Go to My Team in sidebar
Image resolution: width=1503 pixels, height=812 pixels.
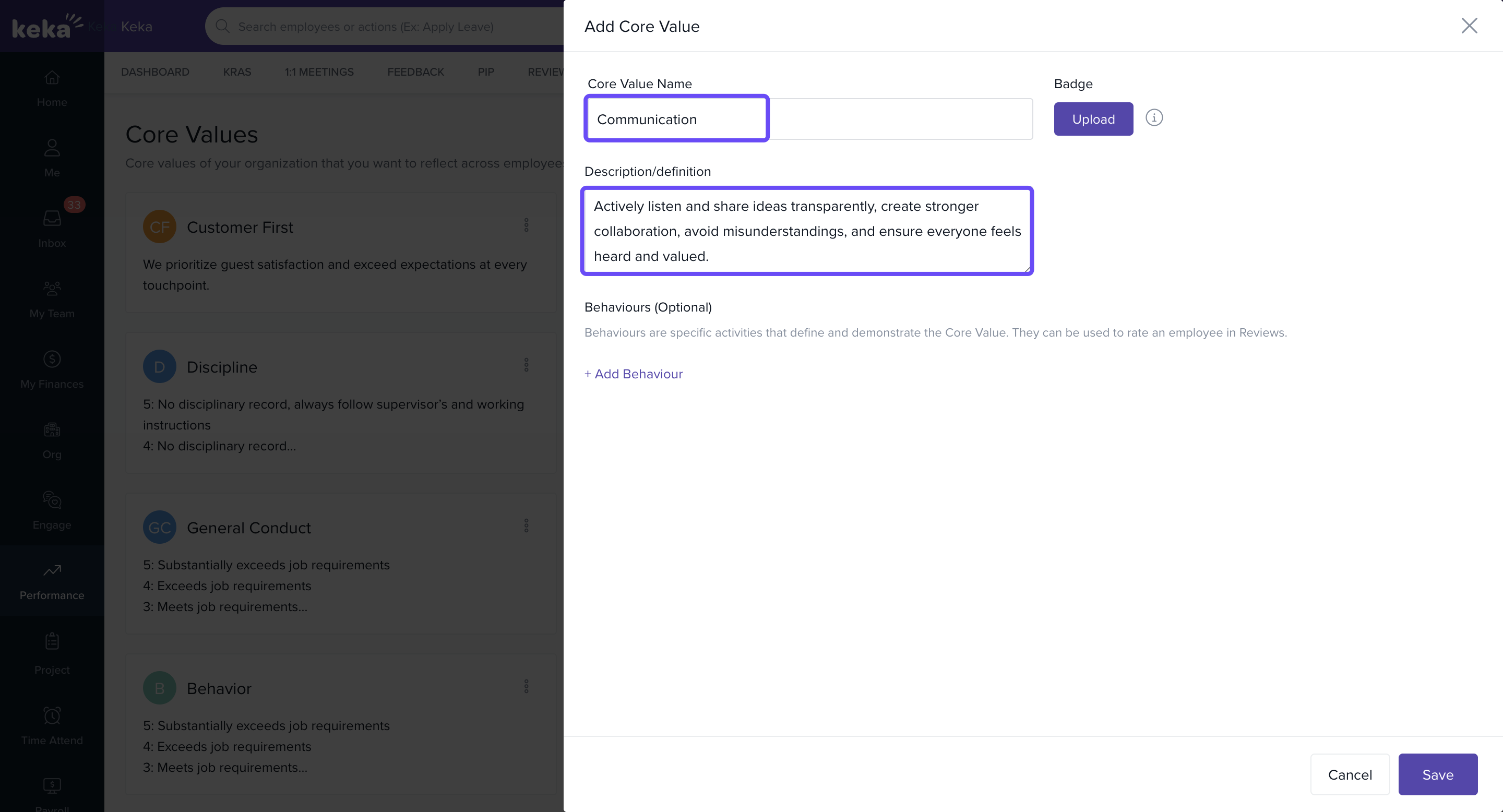coord(52,299)
